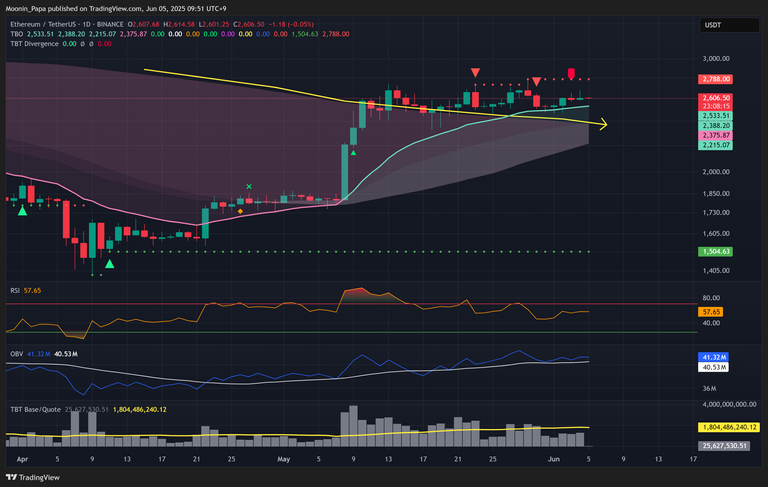Click the 2,533.51 teal price label on axis
The image size is (768, 487).
click(x=716, y=116)
